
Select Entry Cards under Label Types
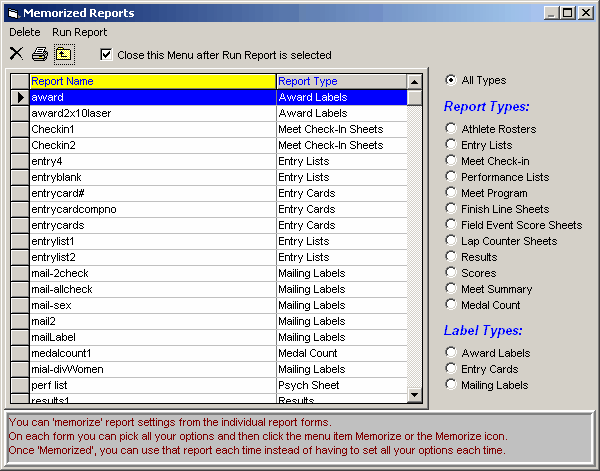tap(451, 368)
